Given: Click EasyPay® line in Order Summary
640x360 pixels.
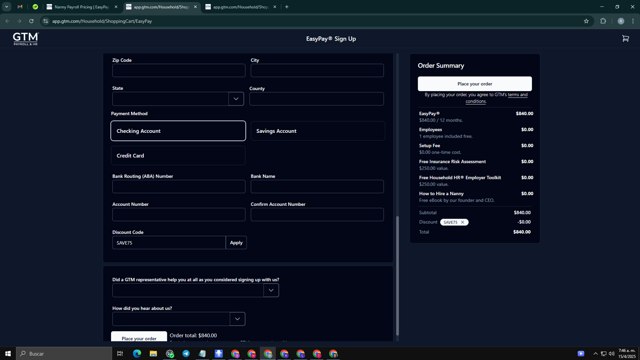Looking at the screenshot, I should pos(476,117).
